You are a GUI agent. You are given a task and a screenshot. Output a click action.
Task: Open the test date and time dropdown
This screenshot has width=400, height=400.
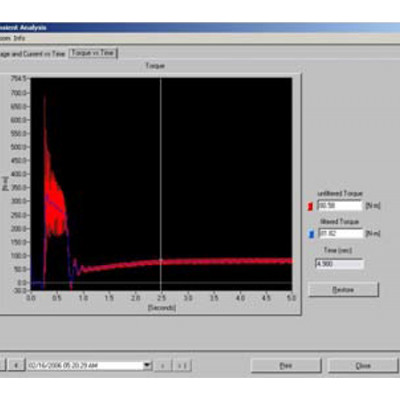147,365
